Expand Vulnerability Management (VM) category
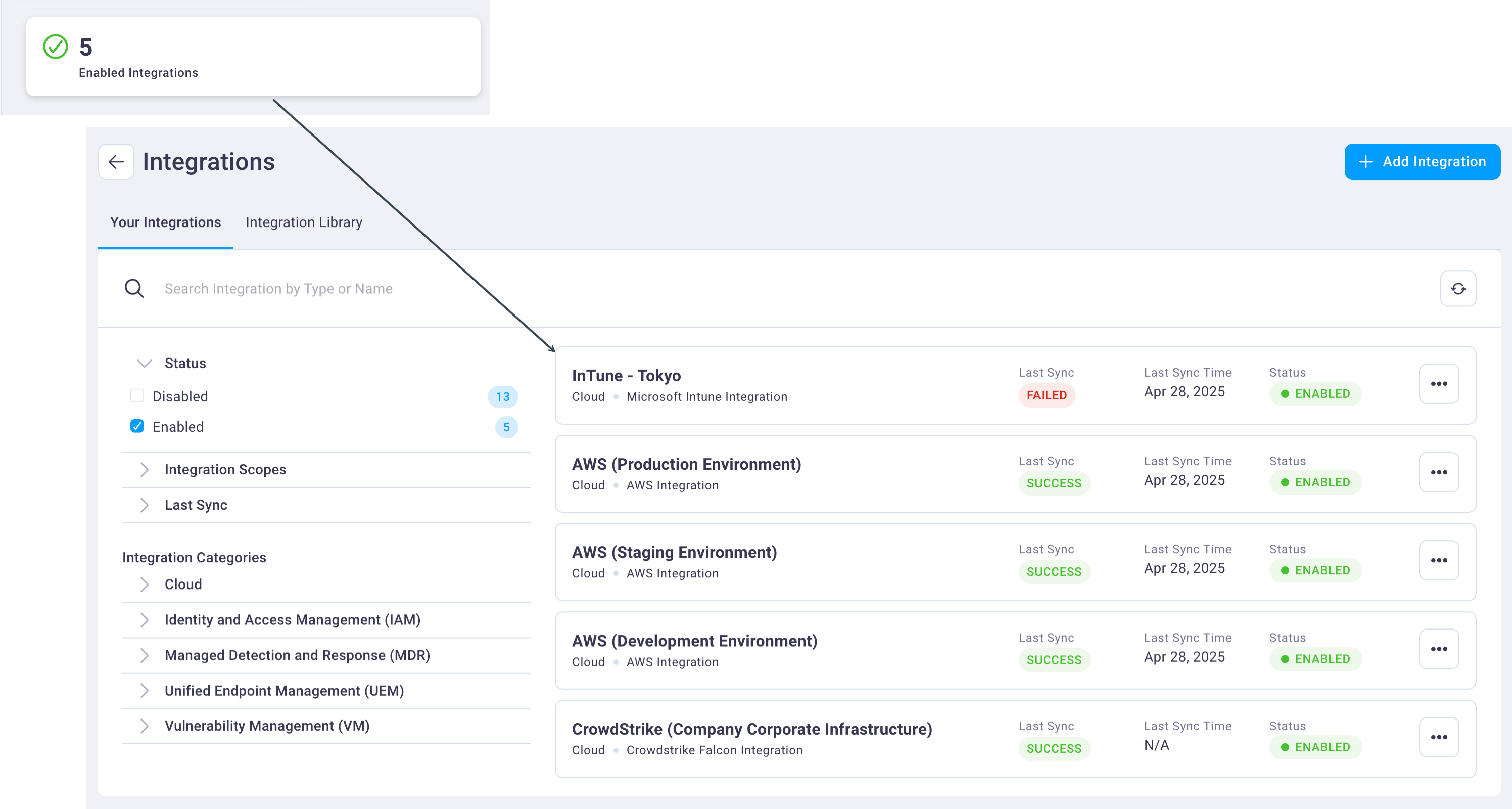1512x809 pixels. point(145,726)
